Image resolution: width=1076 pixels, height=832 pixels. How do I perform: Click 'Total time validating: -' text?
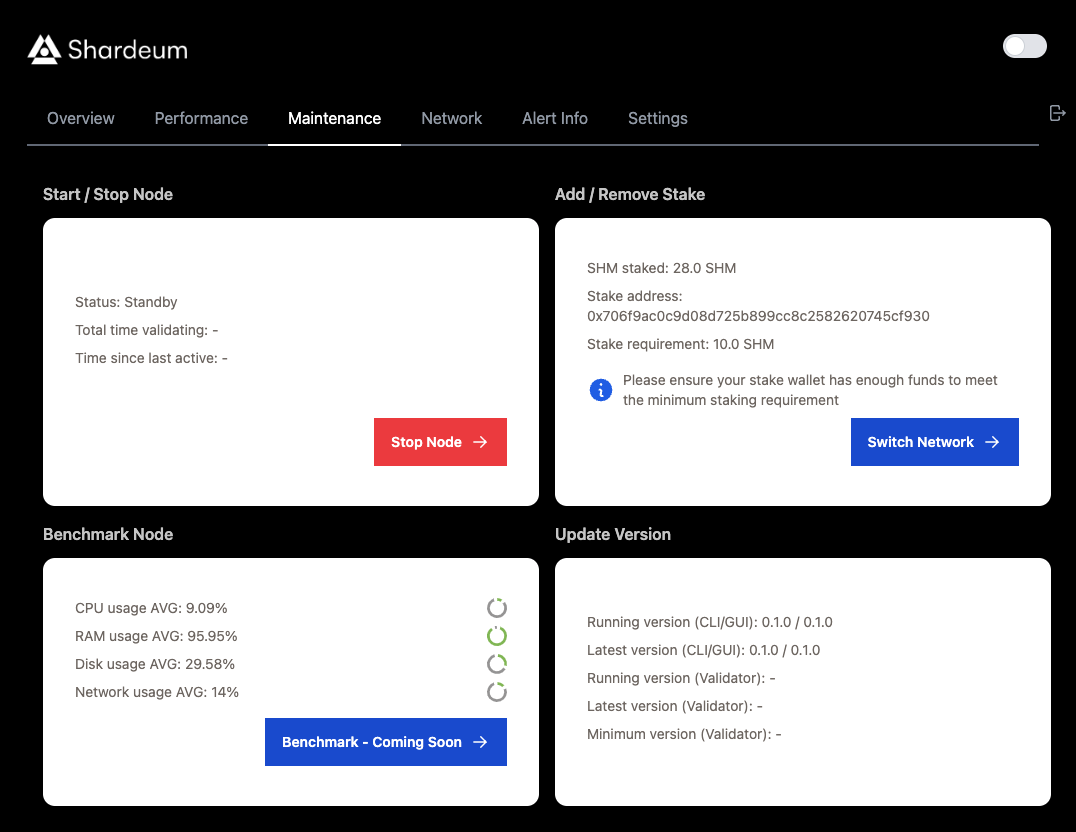(x=146, y=330)
